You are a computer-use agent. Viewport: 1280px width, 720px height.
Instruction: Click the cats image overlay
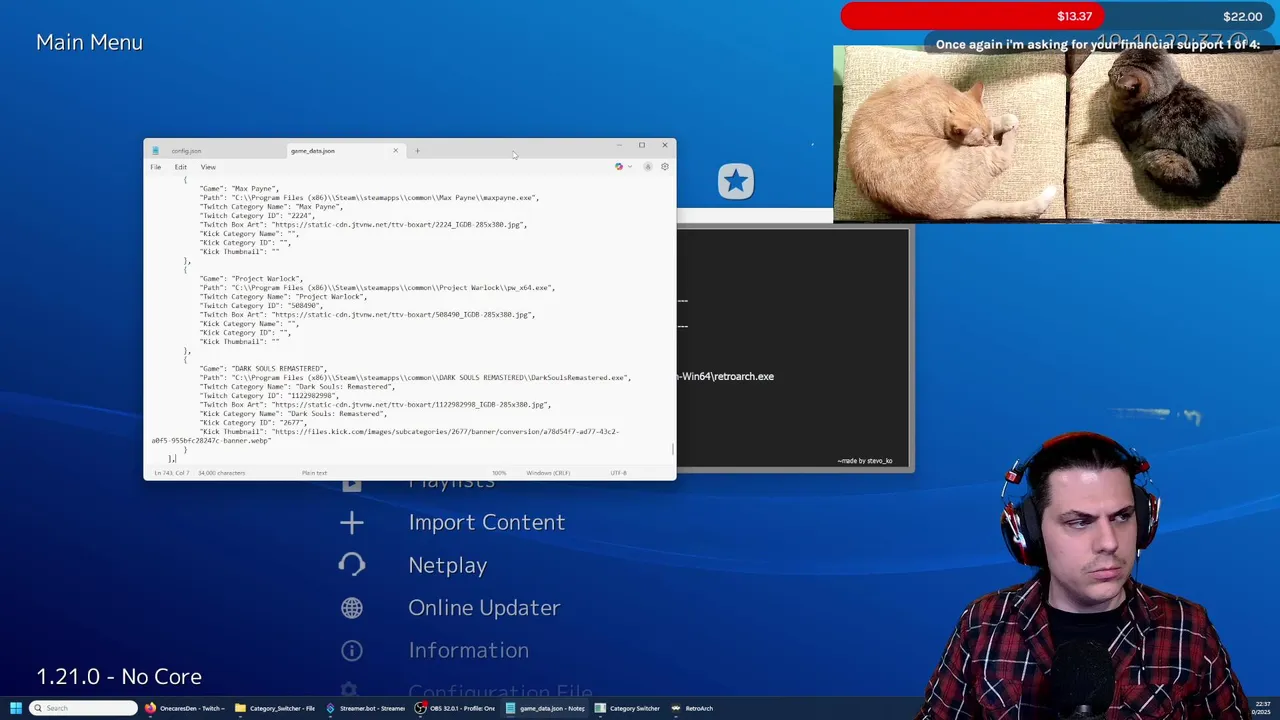1056,133
